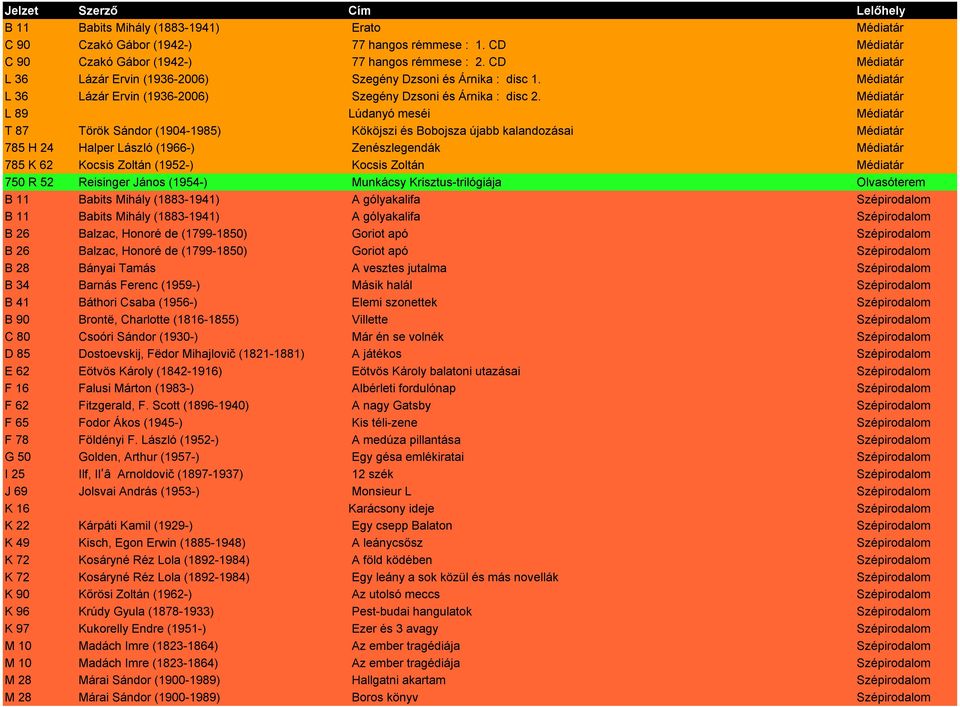This screenshot has width=960, height=707.
Task: Click author Reisinger János (1954-)
Action: 143,182
